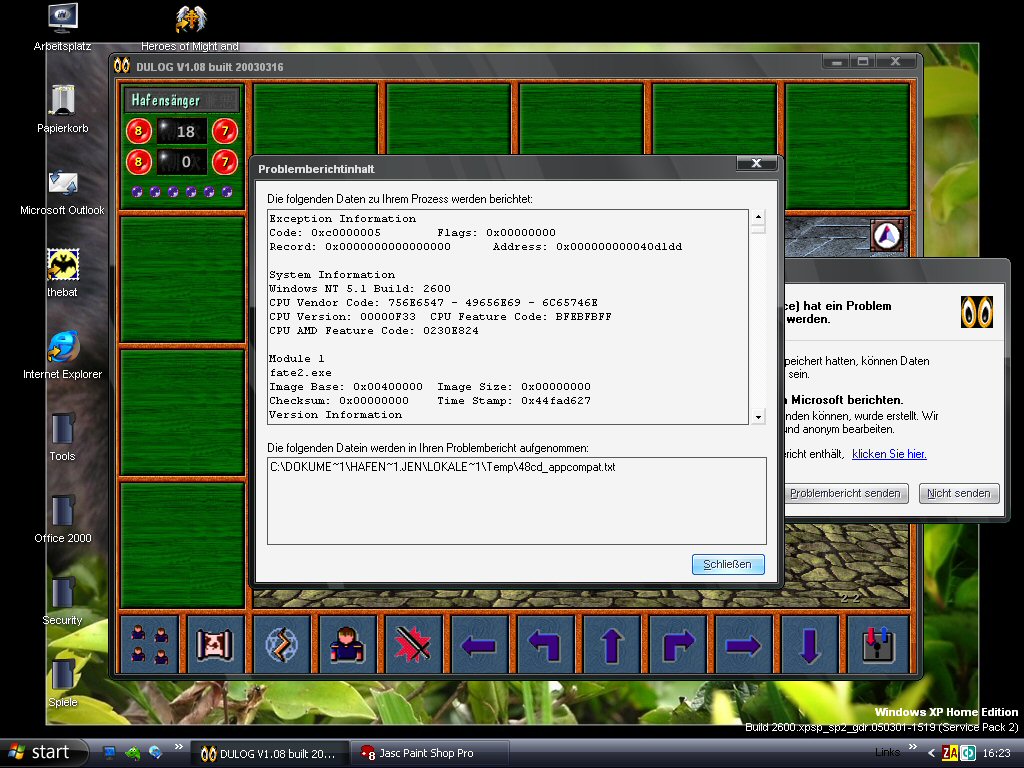The image size is (1024, 768).
Task: Select the Office 2000 desktop folder
Action: click(x=63, y=520)
